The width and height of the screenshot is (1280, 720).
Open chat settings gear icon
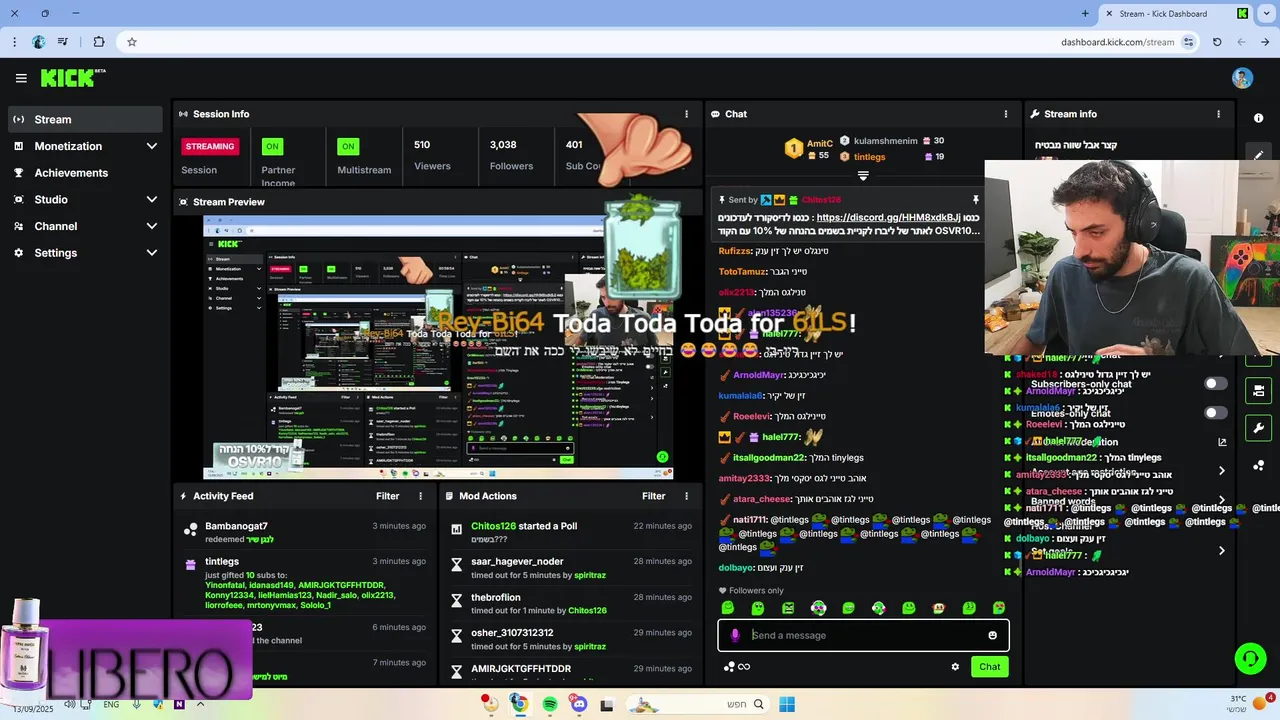pos(955,667)
